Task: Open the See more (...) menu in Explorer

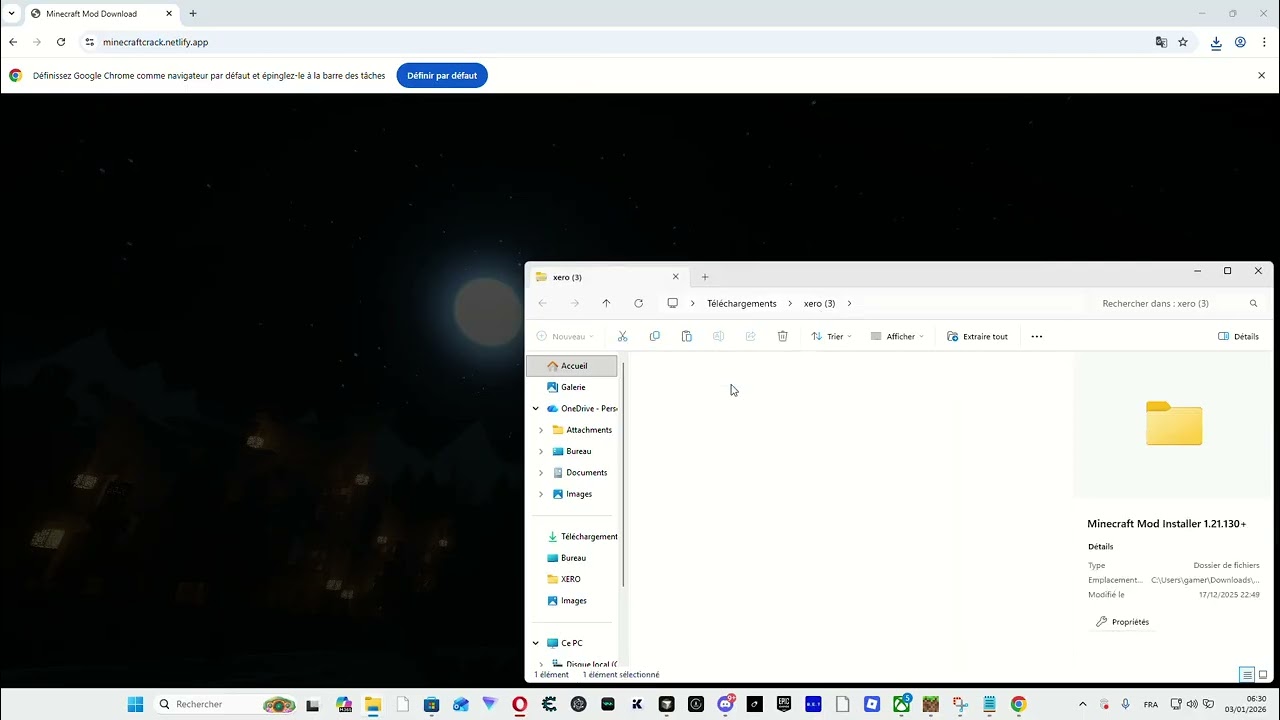Action: click(x=1036, y=336)
